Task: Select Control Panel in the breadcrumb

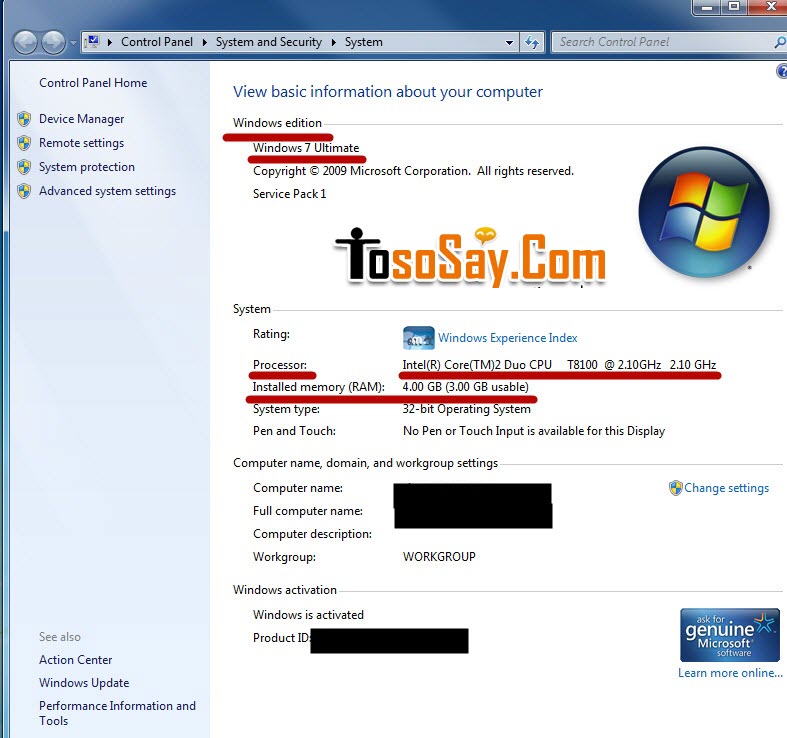Action: (x=156, y=42)
